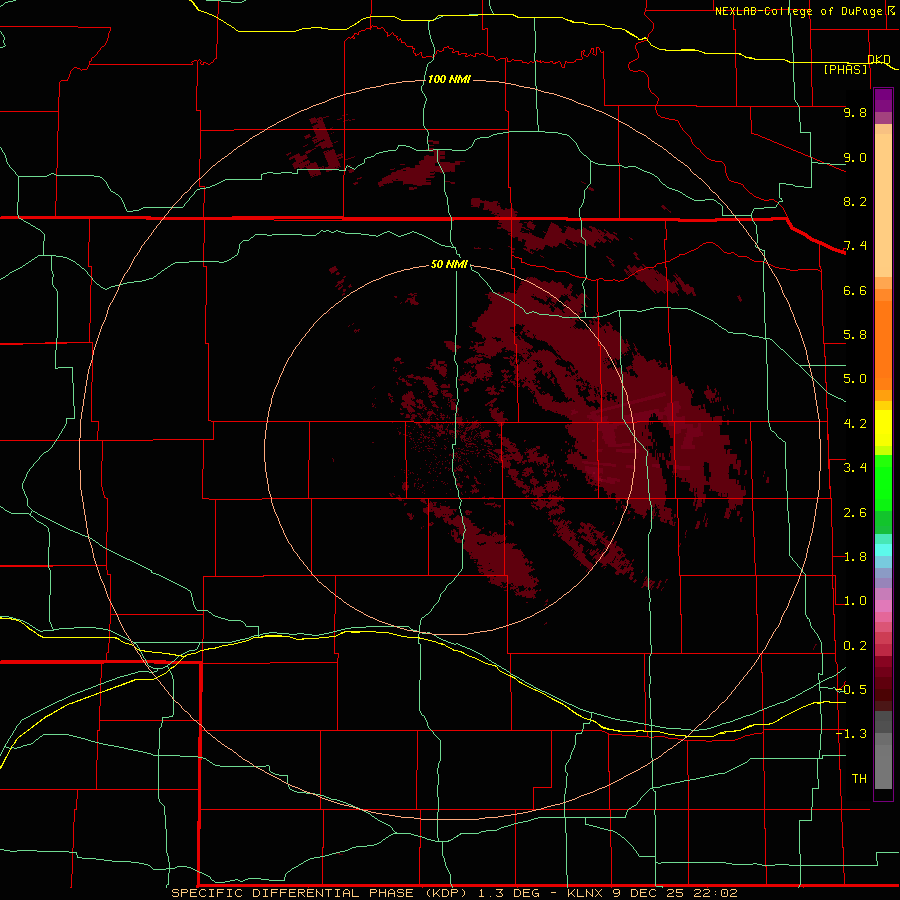Click the 9.8 value on the color scale
This screenshot has width=900, height=900.
855,112
